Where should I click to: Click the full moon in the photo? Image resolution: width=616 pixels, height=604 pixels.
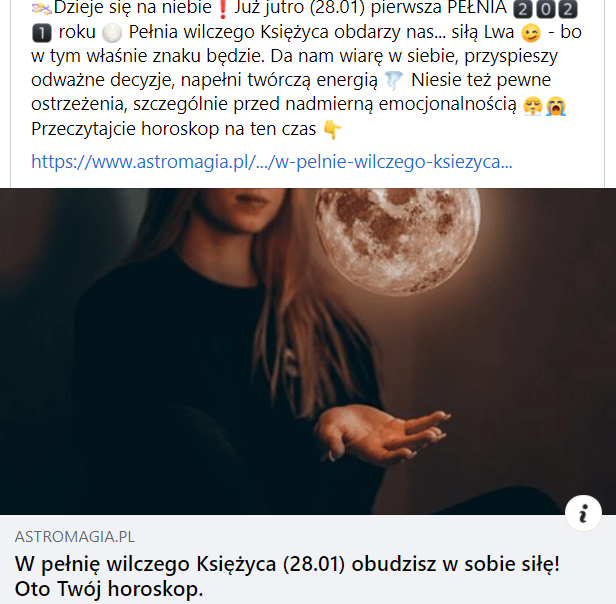397,240
